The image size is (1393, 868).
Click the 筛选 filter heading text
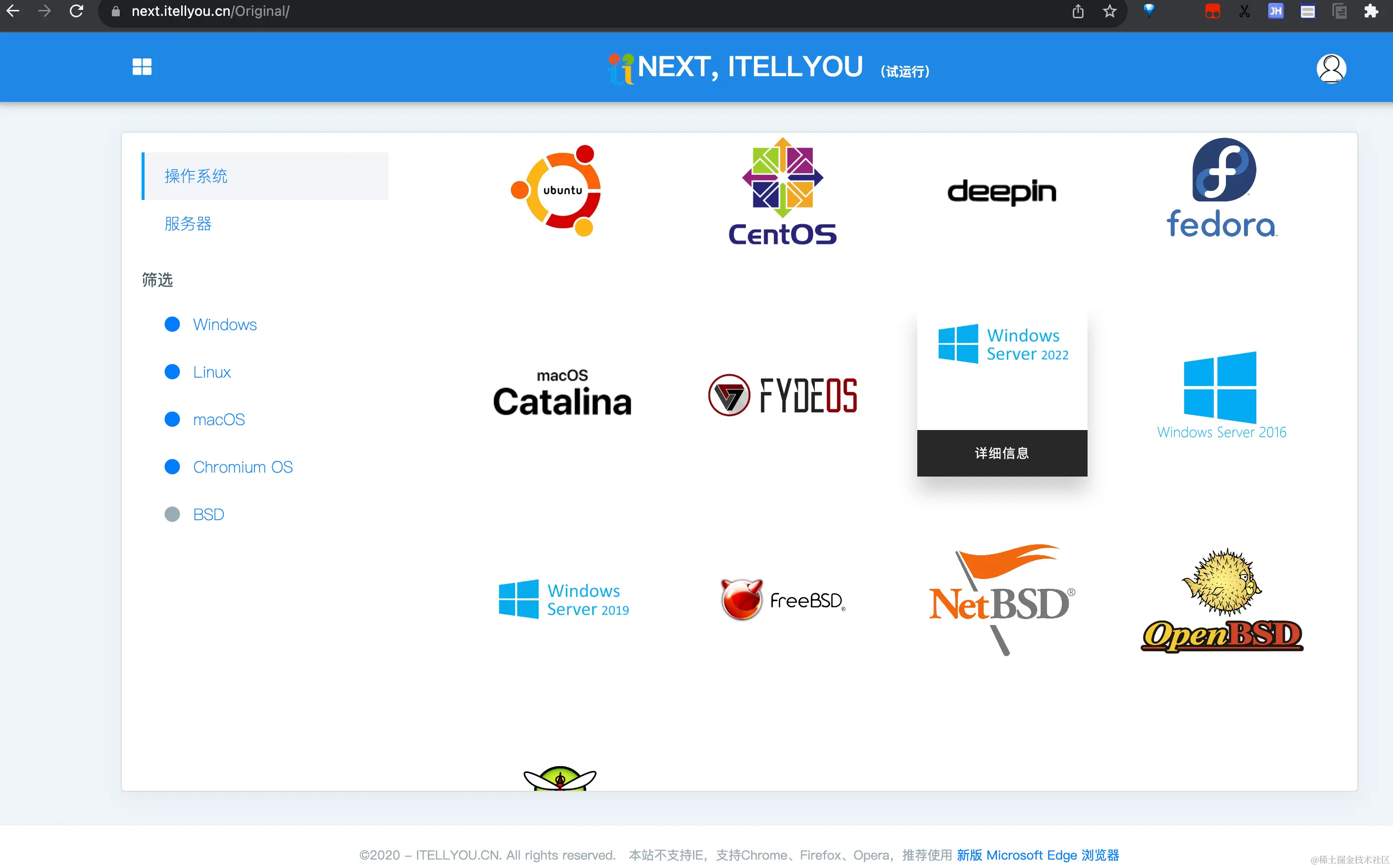[x=157, y=280]
